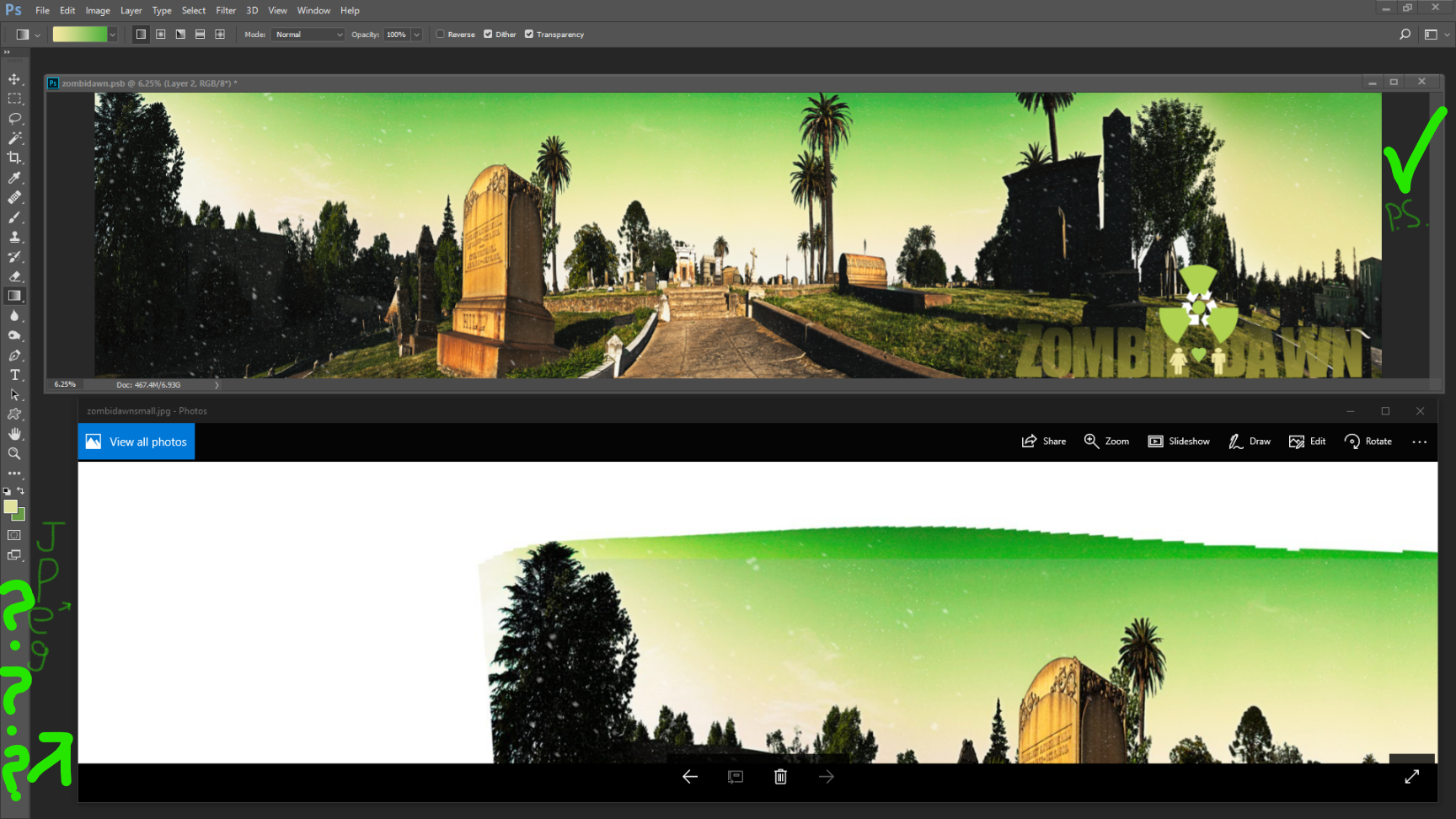Click Share in the Photos toolbar

[1044, 442]
